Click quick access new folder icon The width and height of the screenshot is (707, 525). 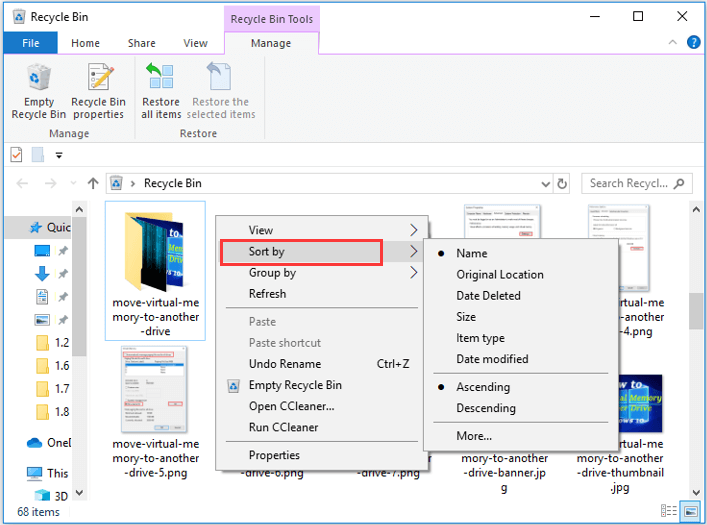38,155
